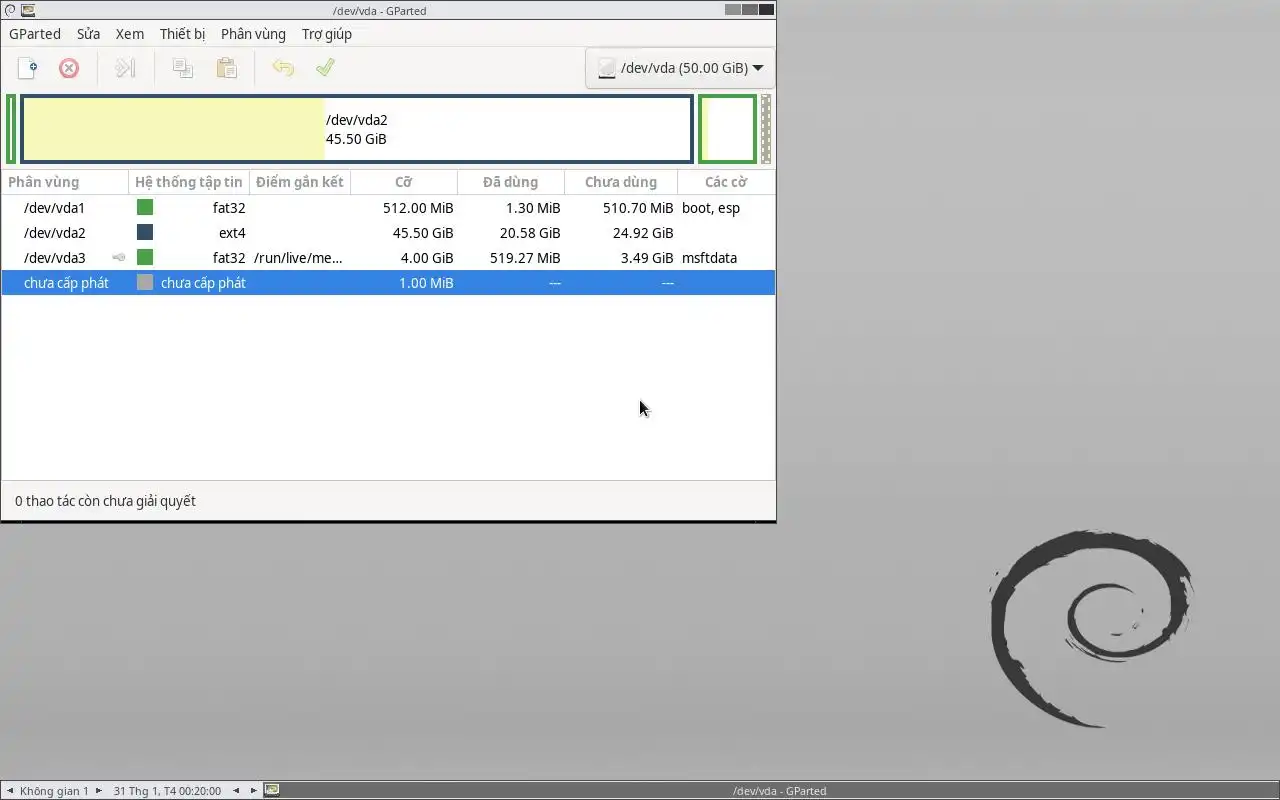Open the Thiết bị menu
The image size is (1280, 800).
pyautogui.click(x=182, y=34)
